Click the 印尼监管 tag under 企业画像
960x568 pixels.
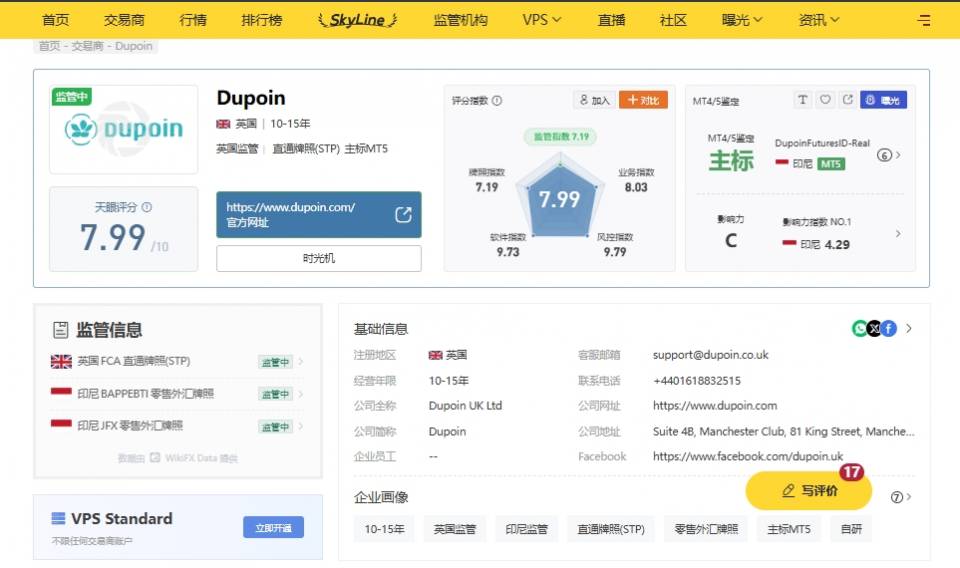[x=526, y=529]
